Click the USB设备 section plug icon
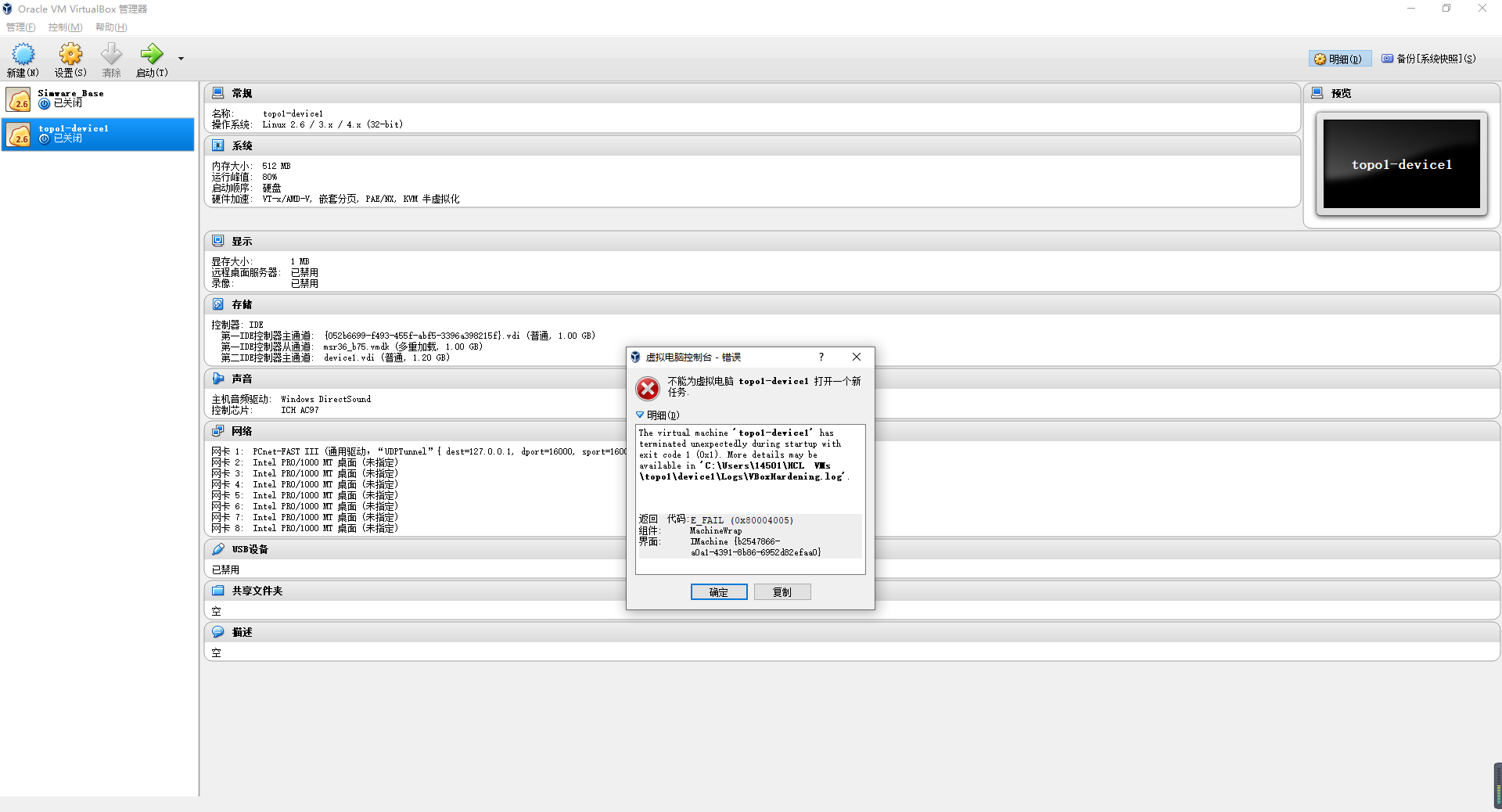The image size is (1502, 812). tap(218, 549)
